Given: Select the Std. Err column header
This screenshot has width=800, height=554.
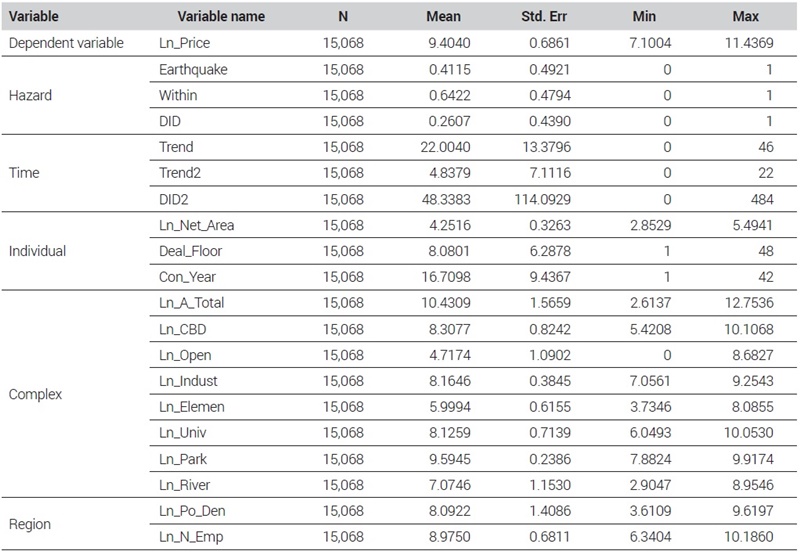Looking at the screenshot, I should 544,16.
